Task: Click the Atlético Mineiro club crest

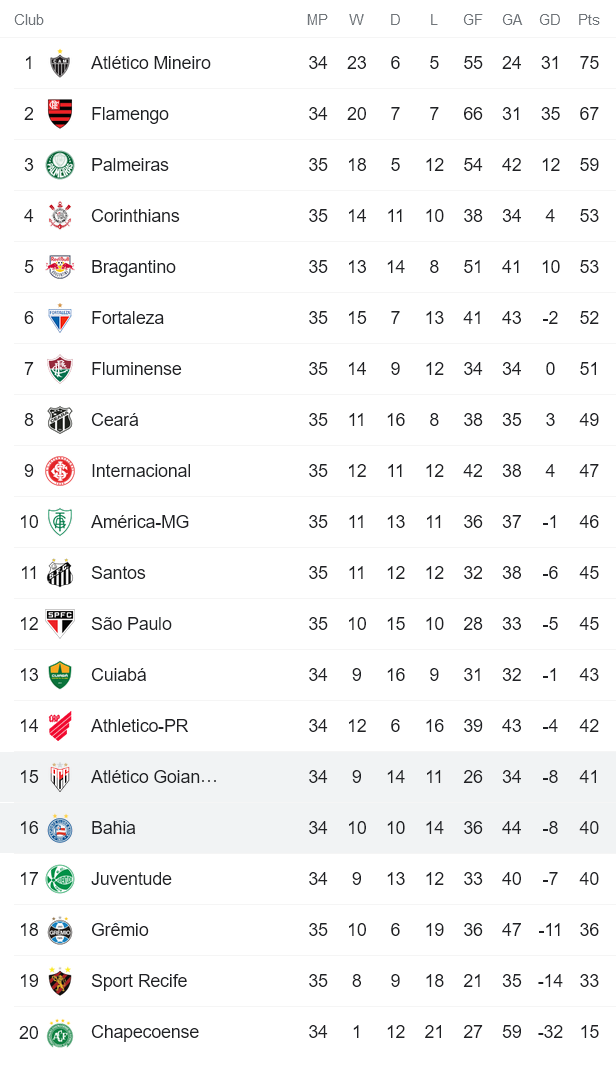Action: pos(62,62)
